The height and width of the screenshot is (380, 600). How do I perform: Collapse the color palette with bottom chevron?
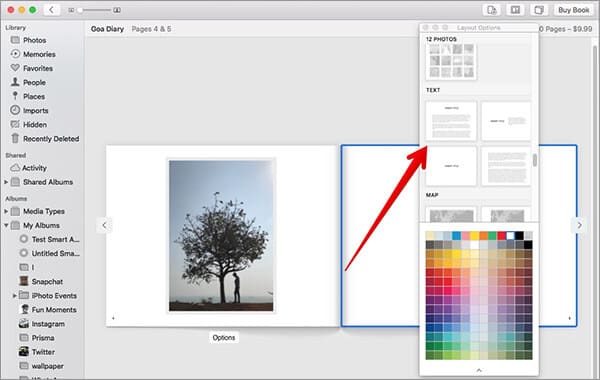[x=479, y=370]
